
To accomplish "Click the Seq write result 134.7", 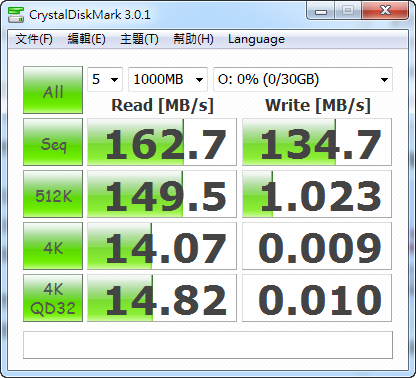I will point(317,142).
